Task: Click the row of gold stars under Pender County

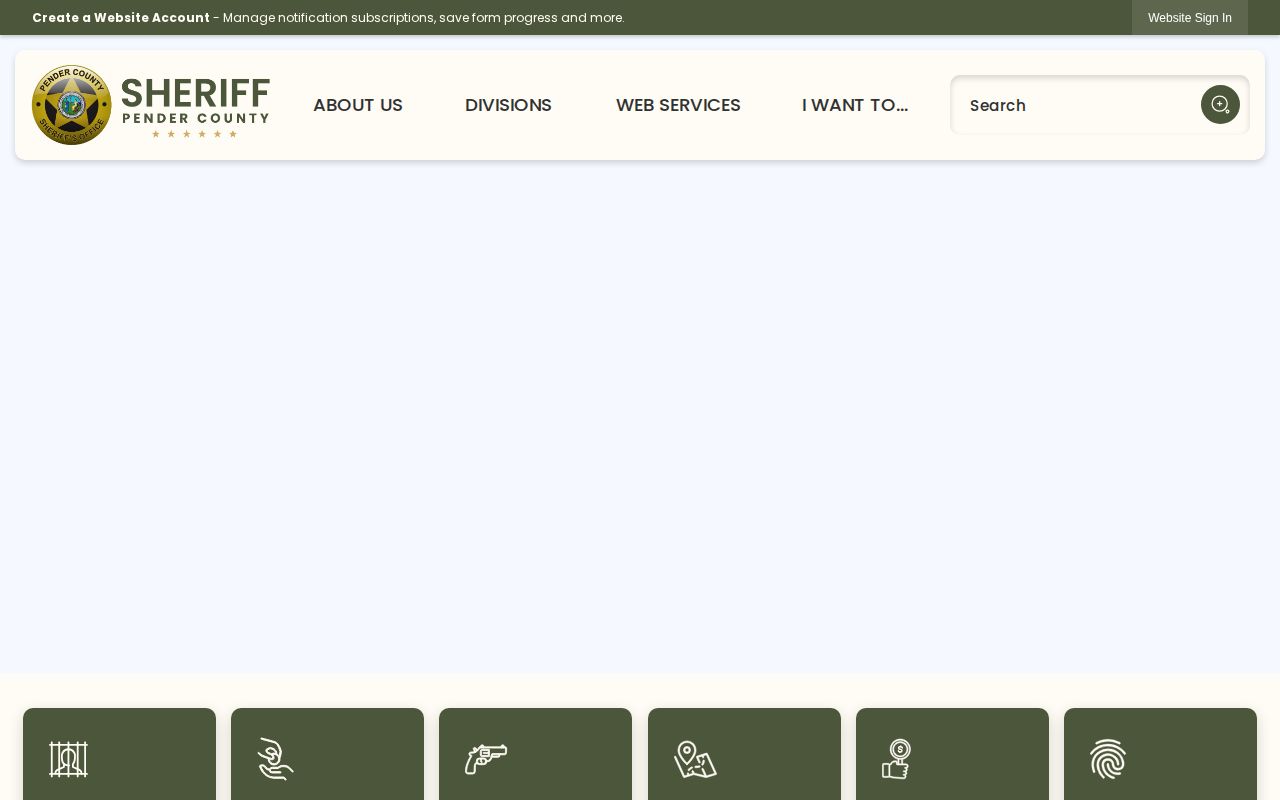Action: pyautogui.click(x=195, y=134)
